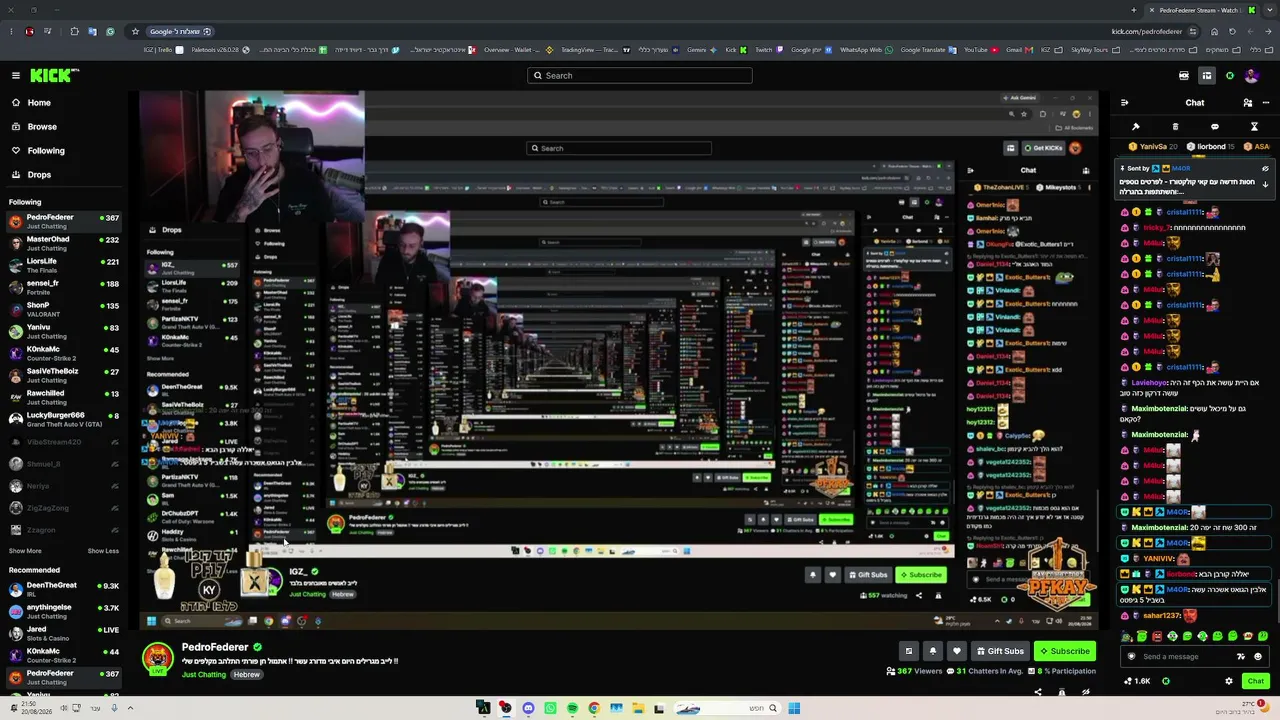This screenshot has height=720, width=1280.
Task: Open the chat users list icon
Action: pos(1248,103)
